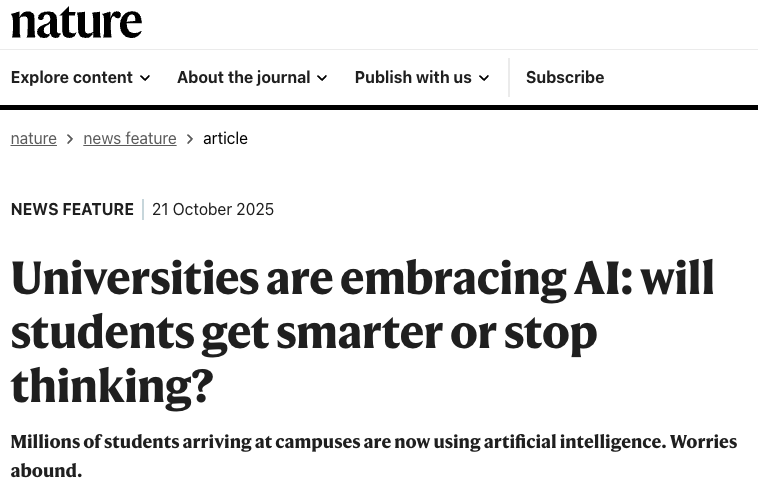
Task: Go to the nature breadcrumb link
Action: pyautogui.click(x=33, y=138)
